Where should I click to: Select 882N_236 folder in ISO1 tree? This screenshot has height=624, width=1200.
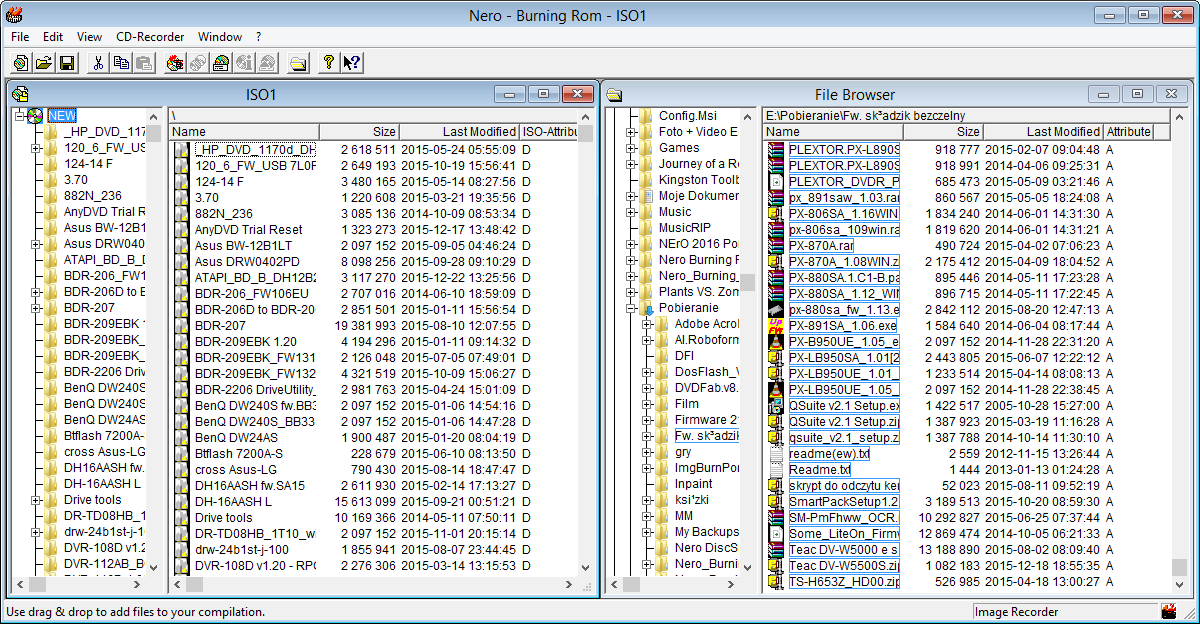pyautogui.click(x=93, y=196)
